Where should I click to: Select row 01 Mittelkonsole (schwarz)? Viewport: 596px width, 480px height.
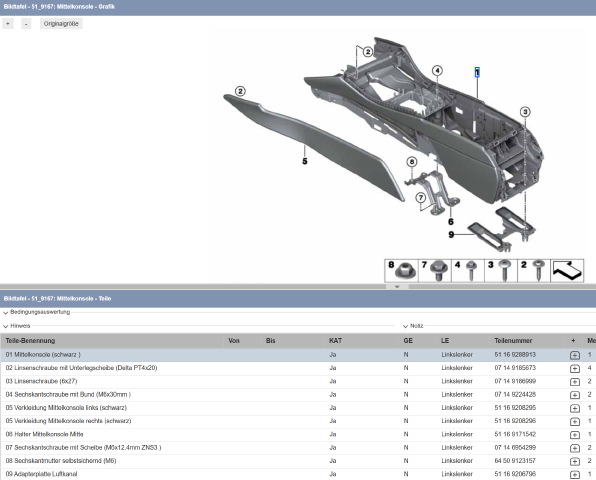(298, 355)
